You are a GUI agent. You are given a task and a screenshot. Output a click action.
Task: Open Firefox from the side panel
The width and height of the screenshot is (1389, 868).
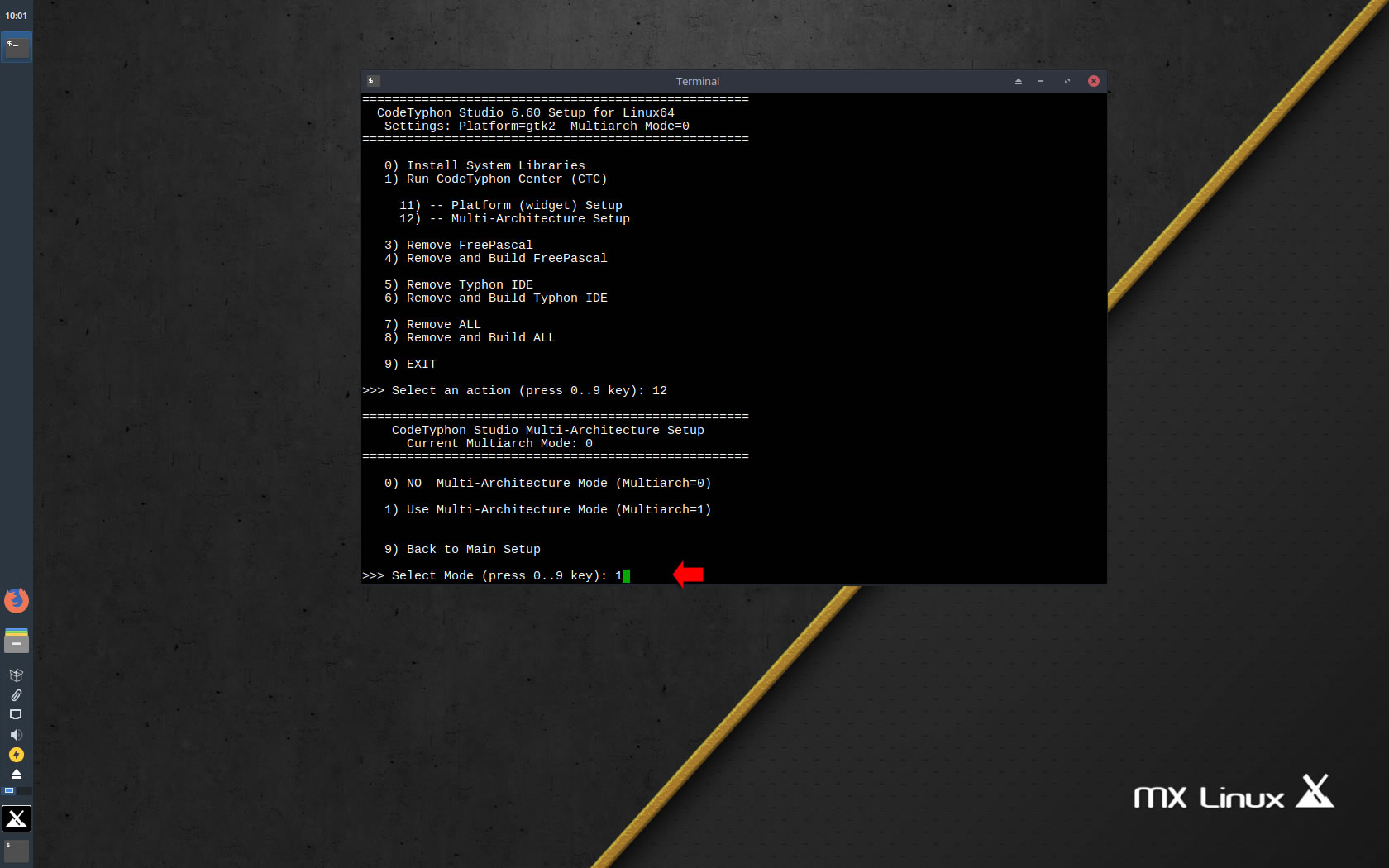coord(17,600)
